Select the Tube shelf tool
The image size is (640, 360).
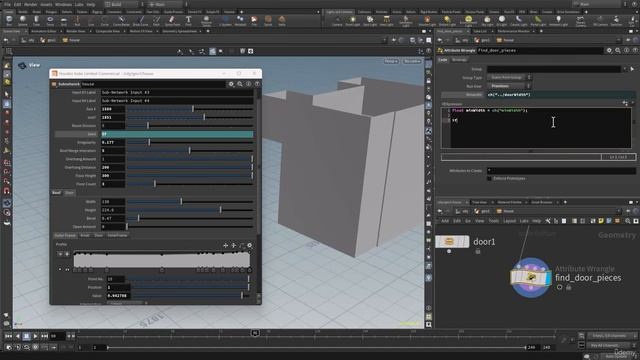[x=36, y=21]
